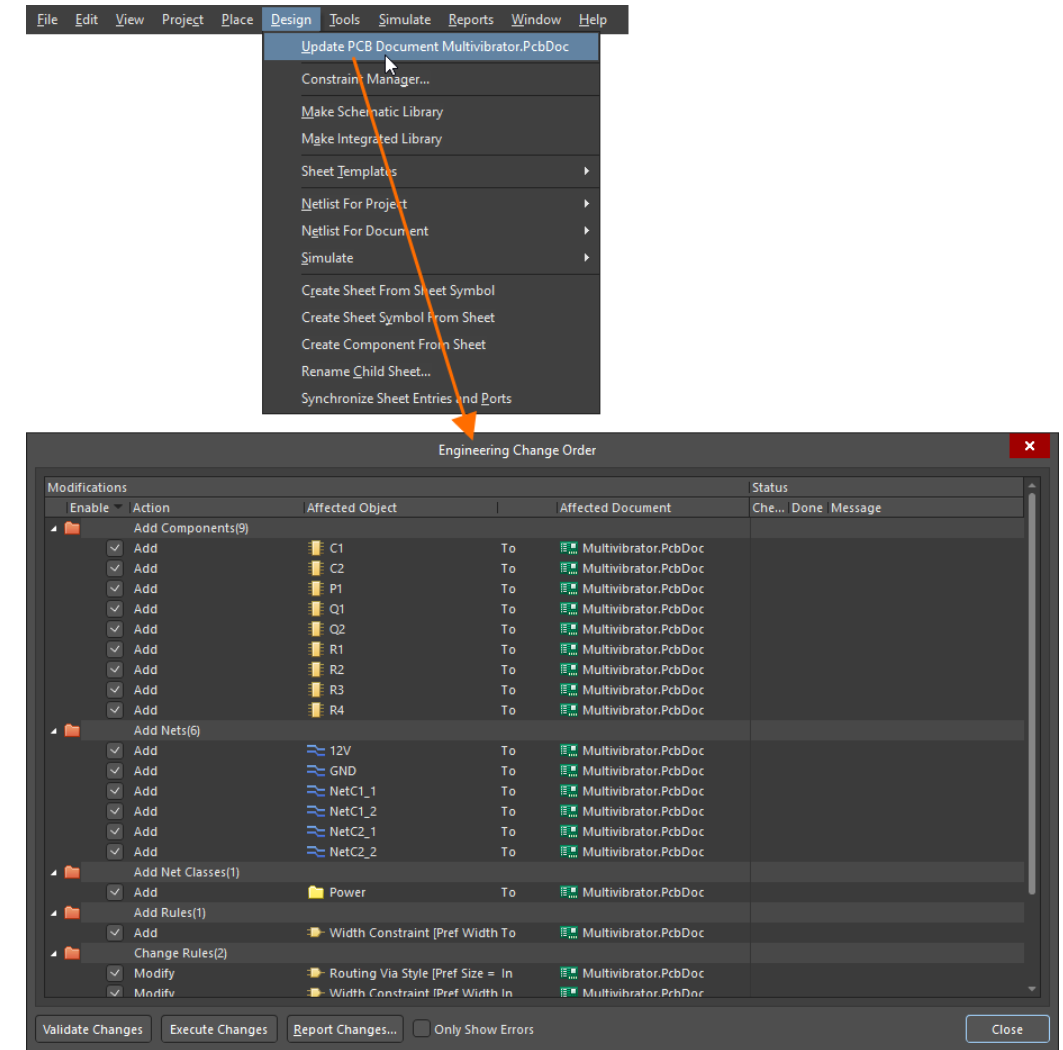
Task: Click the GND net icon
Action: [x=316, y=771]
